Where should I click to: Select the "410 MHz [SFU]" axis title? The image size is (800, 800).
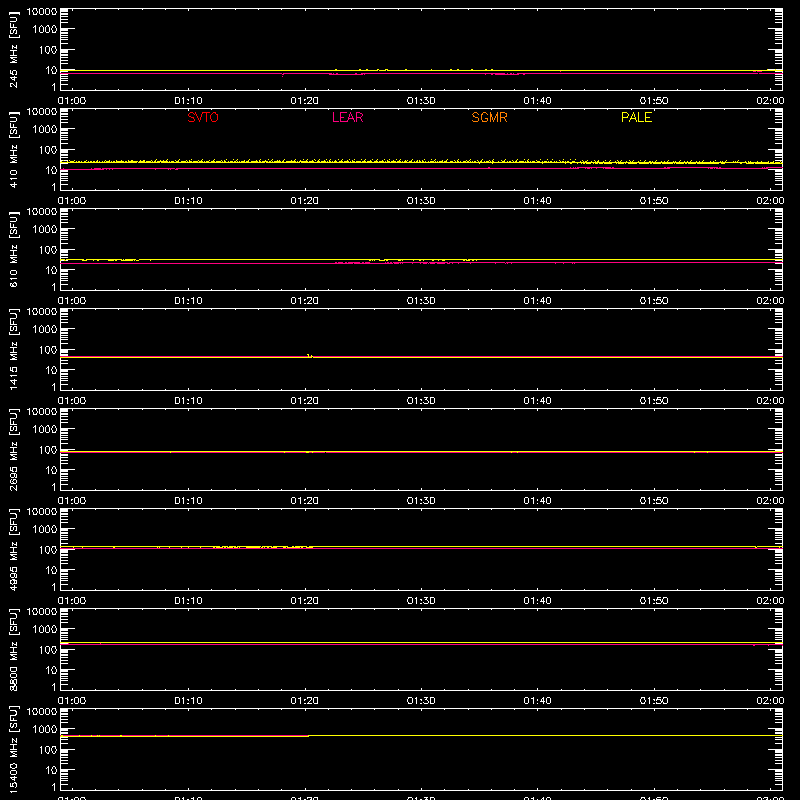tap(13, 149)
